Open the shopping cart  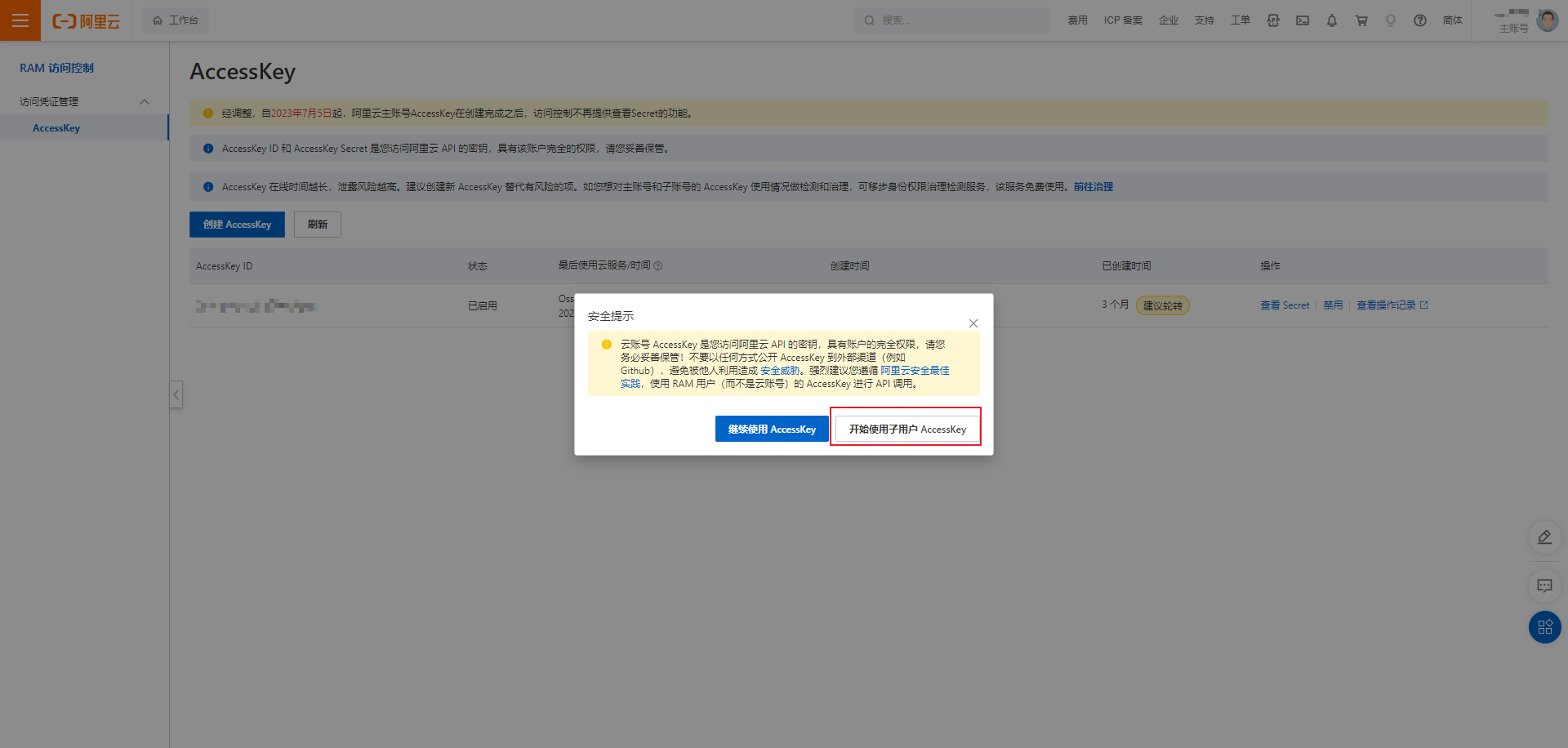click(1361, 20)
